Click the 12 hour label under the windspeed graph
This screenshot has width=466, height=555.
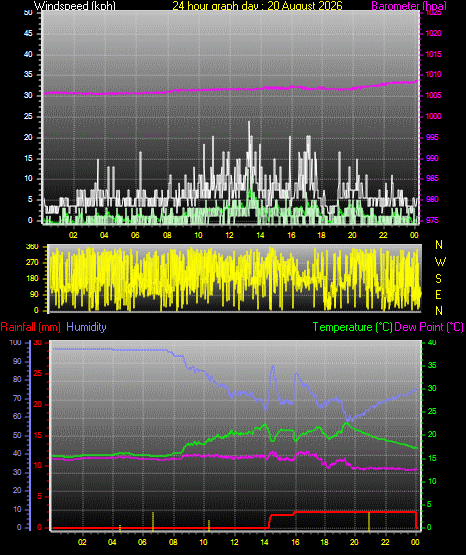tap(229, 235)
